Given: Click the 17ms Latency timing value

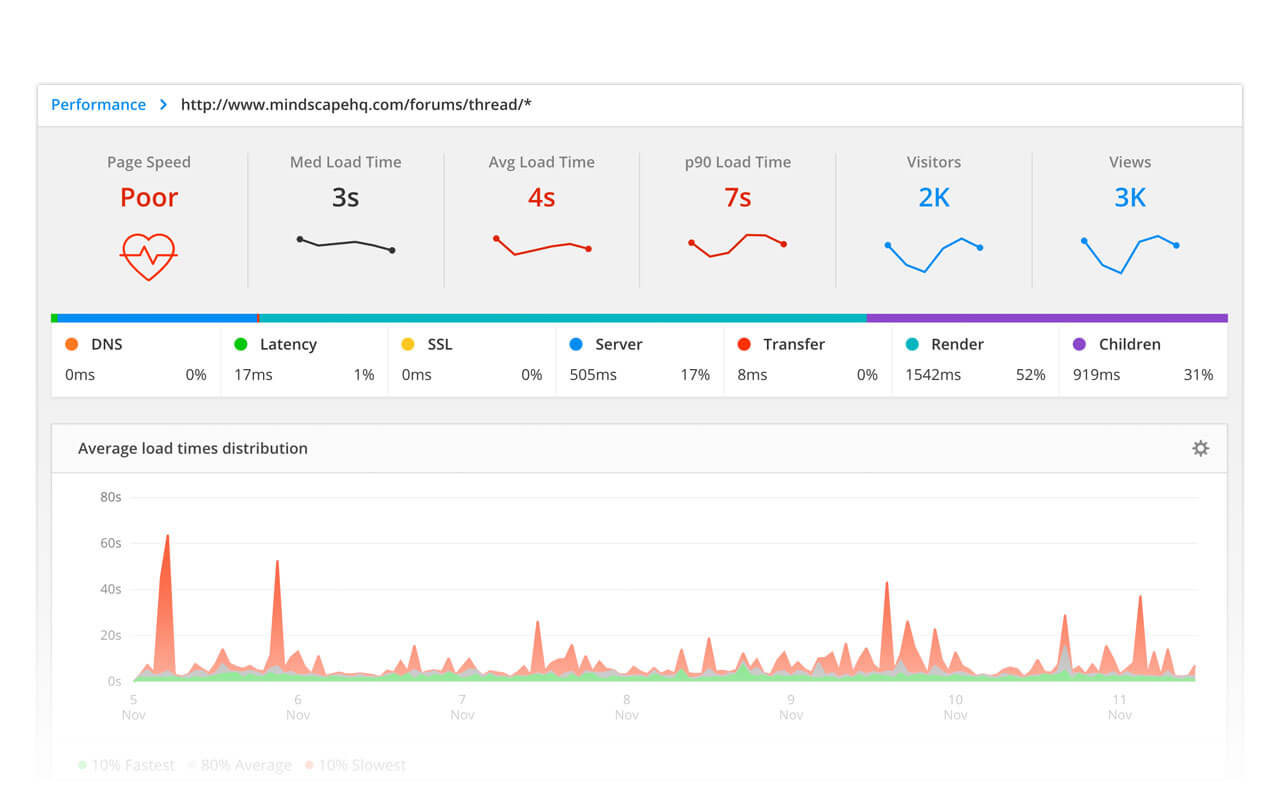Looking at the screenshot, I should pos(253,375).
